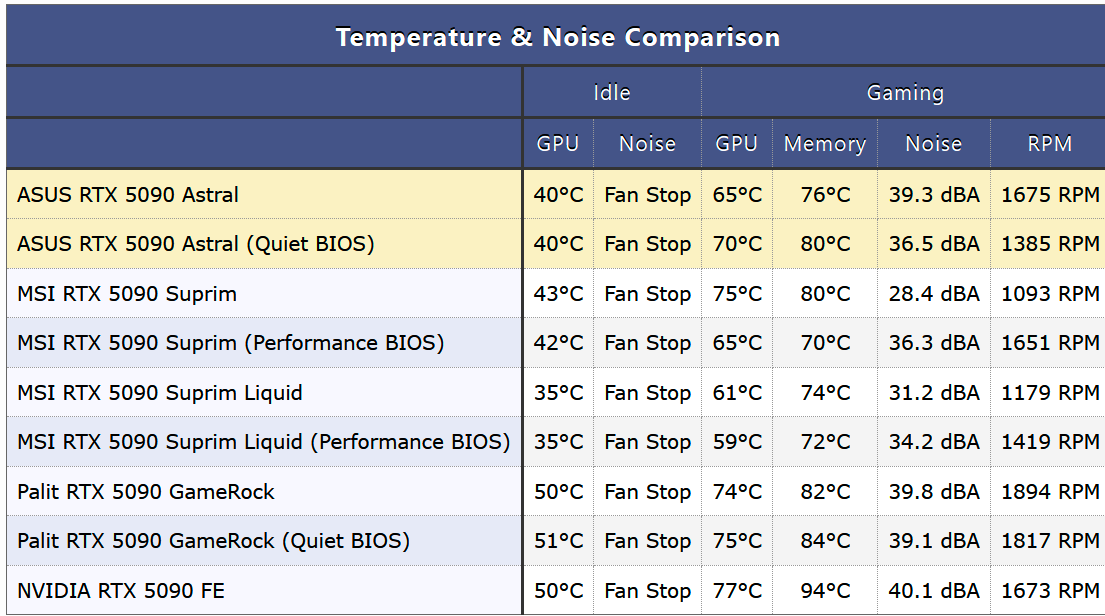Select the Memory column header

pyautogui.click(x=824, y=144)
